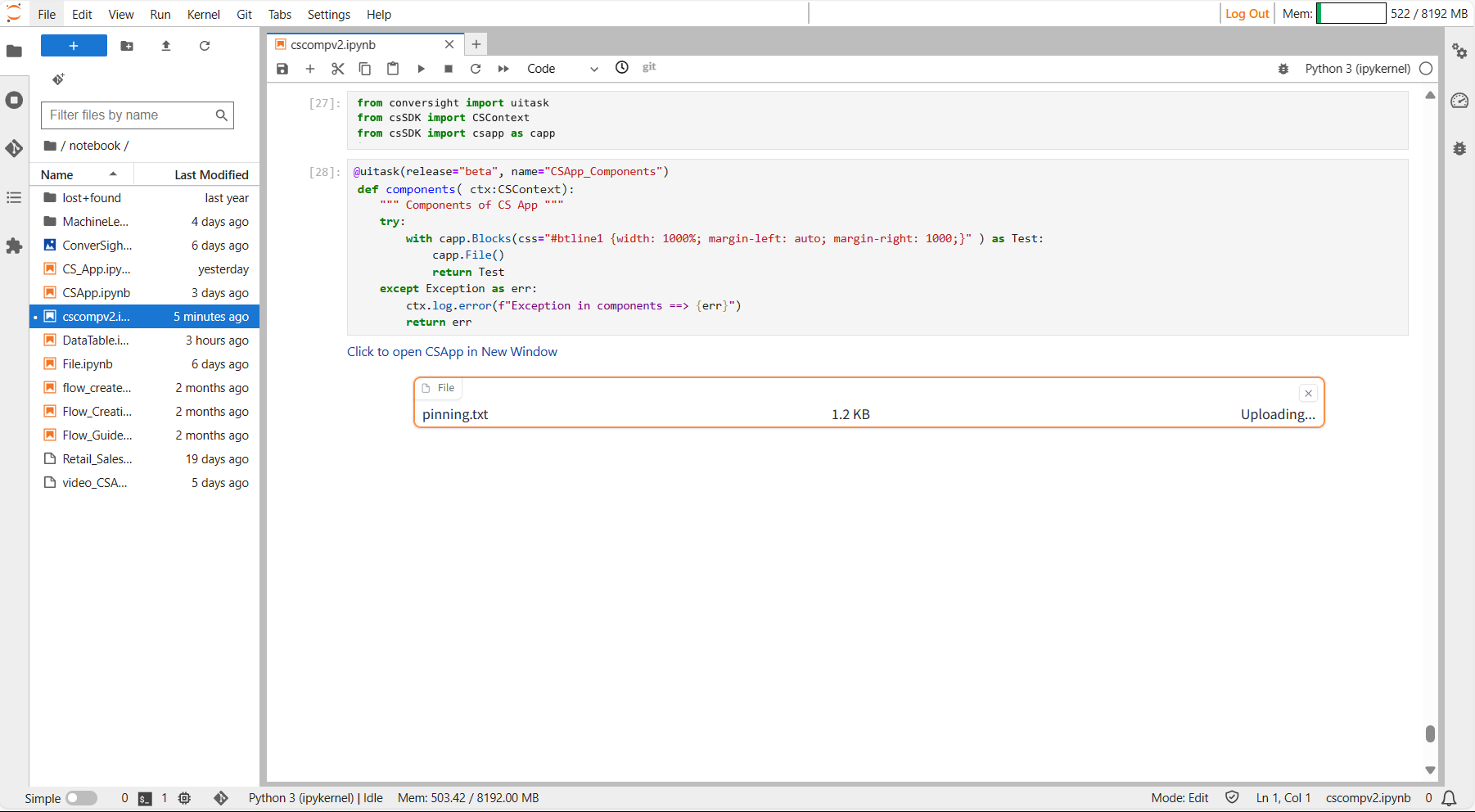
Task: Interrupt the kernel
Action: pos(449,69)
